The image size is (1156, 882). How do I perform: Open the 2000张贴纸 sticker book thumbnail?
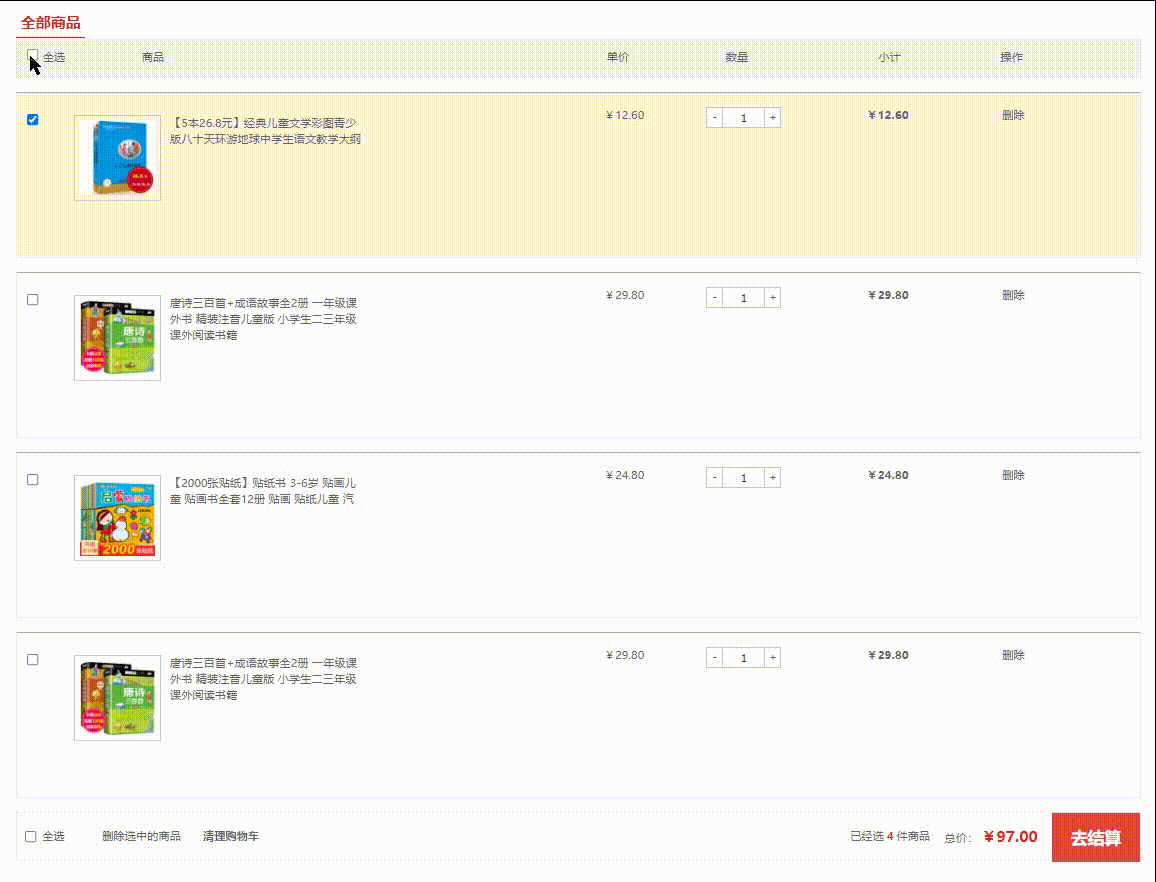(117, 518)
